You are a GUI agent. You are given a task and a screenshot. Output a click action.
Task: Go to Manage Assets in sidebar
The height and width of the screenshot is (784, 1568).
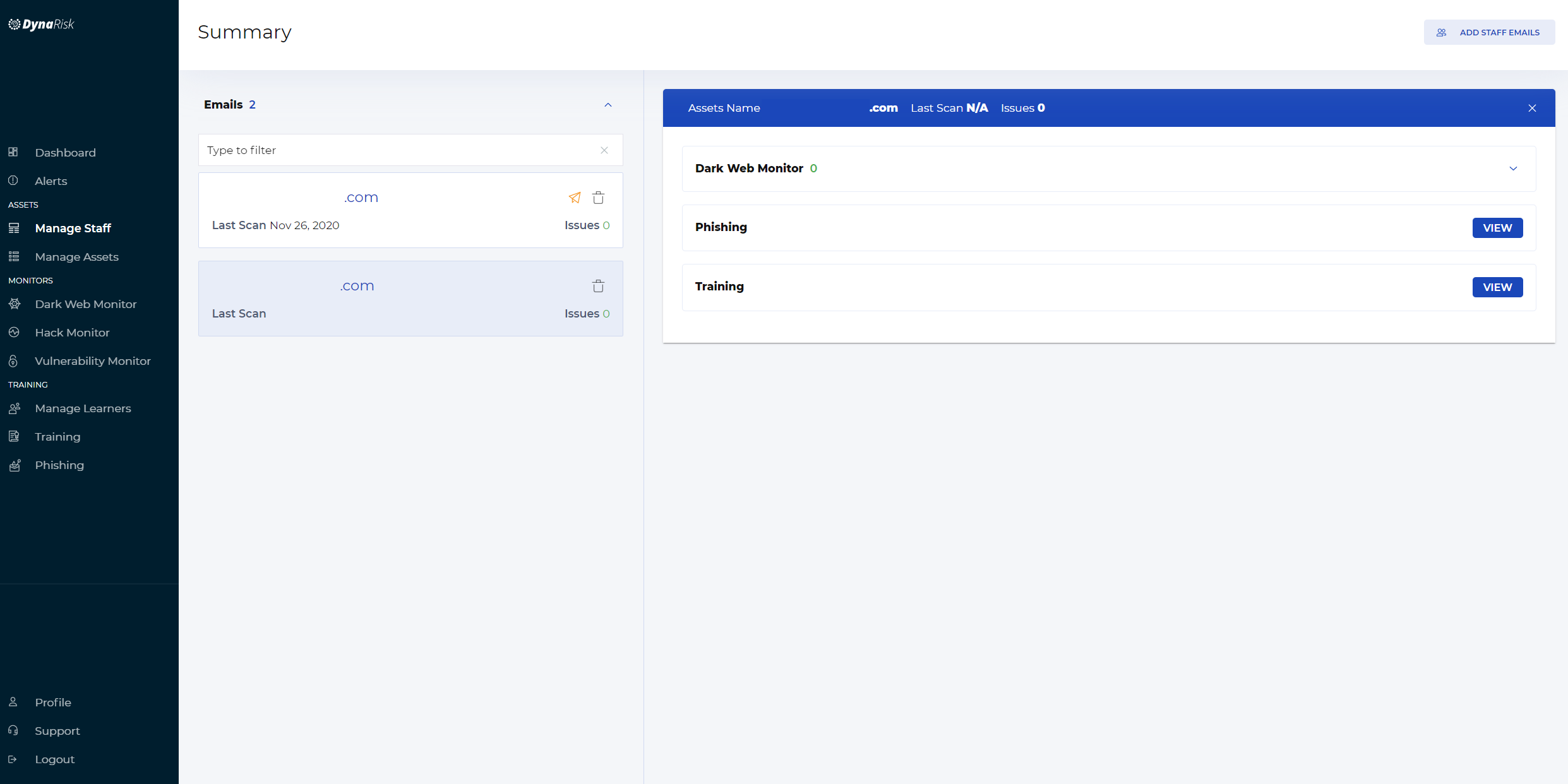[x=76, y=257]
